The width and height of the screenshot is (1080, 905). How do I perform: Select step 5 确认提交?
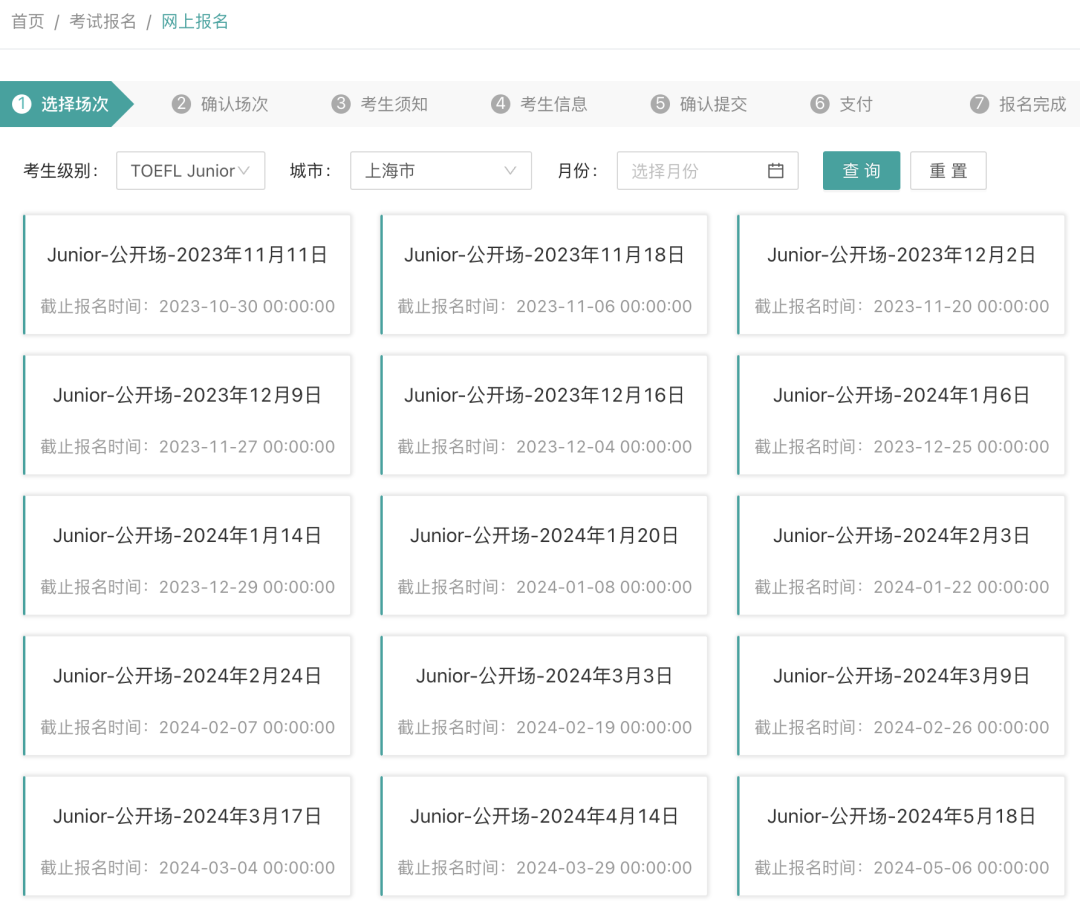699,104
